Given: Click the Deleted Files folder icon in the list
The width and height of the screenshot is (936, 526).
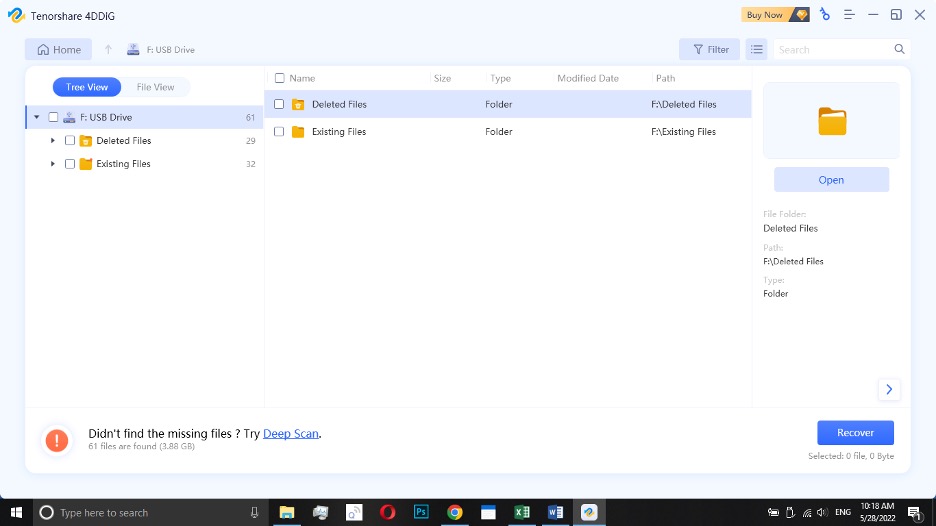Looking at the screenshot, I should click(x=298, y=104).
